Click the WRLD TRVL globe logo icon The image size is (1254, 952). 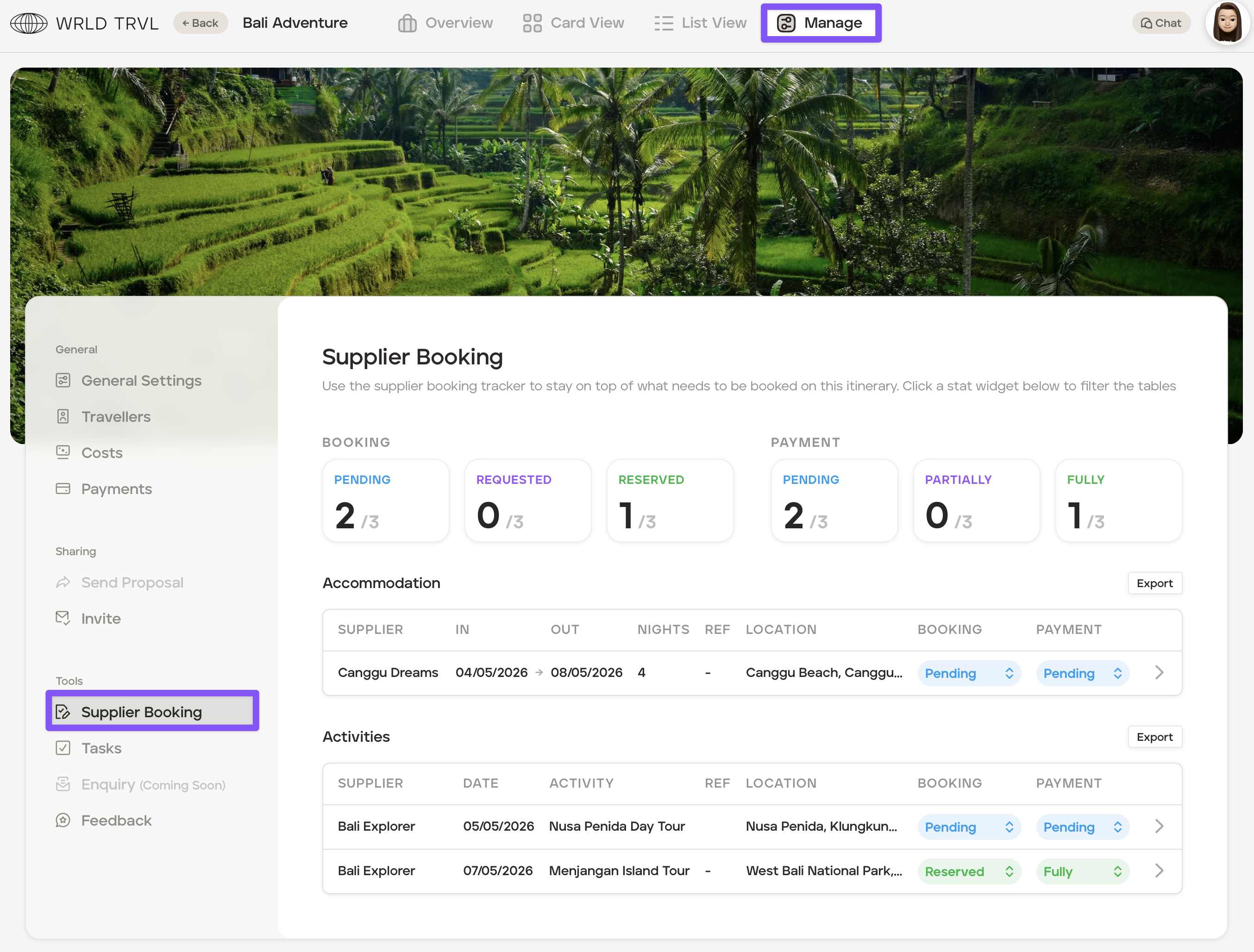29,23
